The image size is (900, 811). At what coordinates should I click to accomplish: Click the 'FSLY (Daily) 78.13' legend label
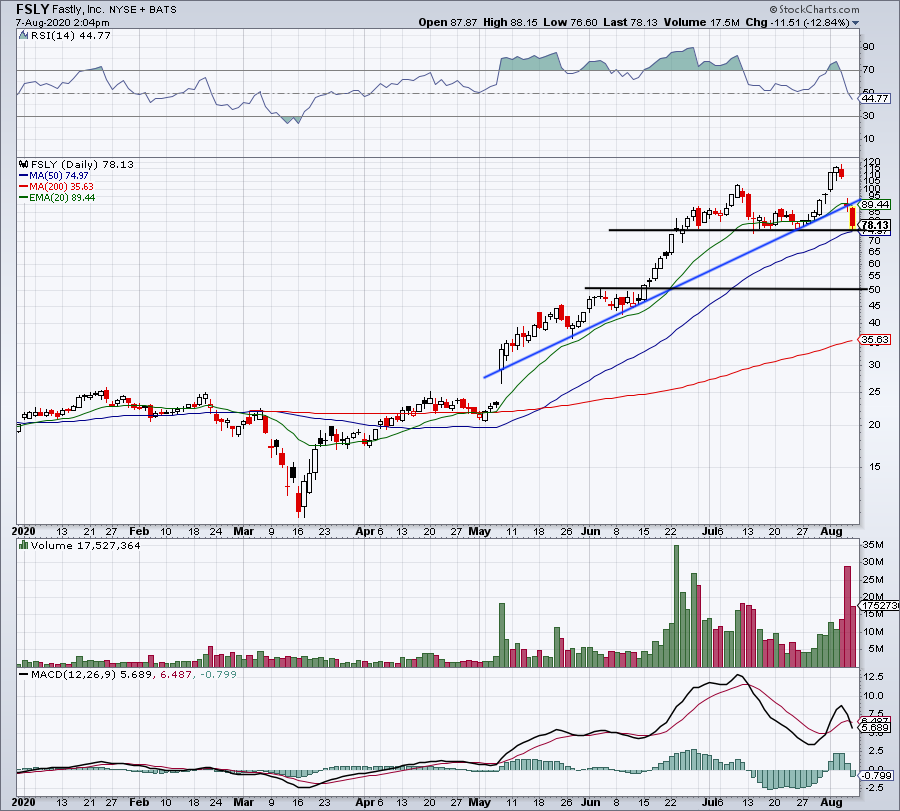click(82, 164)
